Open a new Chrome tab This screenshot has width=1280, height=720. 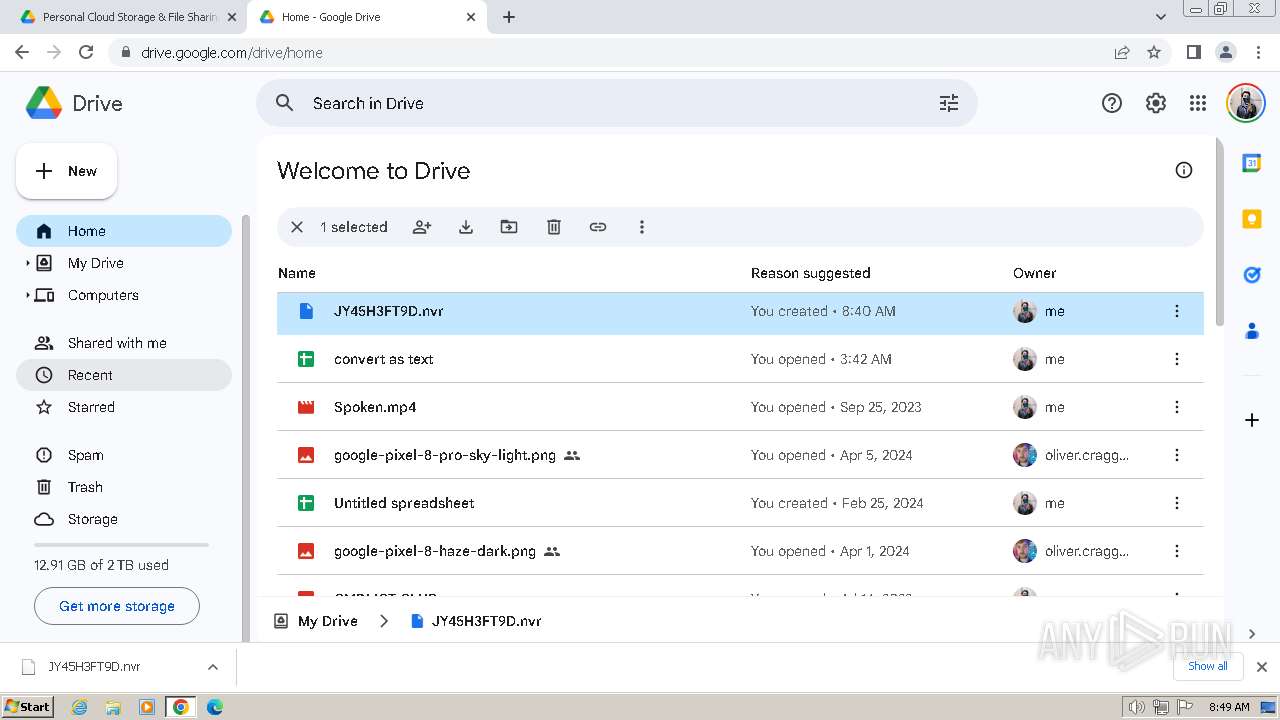click(x=509, y=17)
